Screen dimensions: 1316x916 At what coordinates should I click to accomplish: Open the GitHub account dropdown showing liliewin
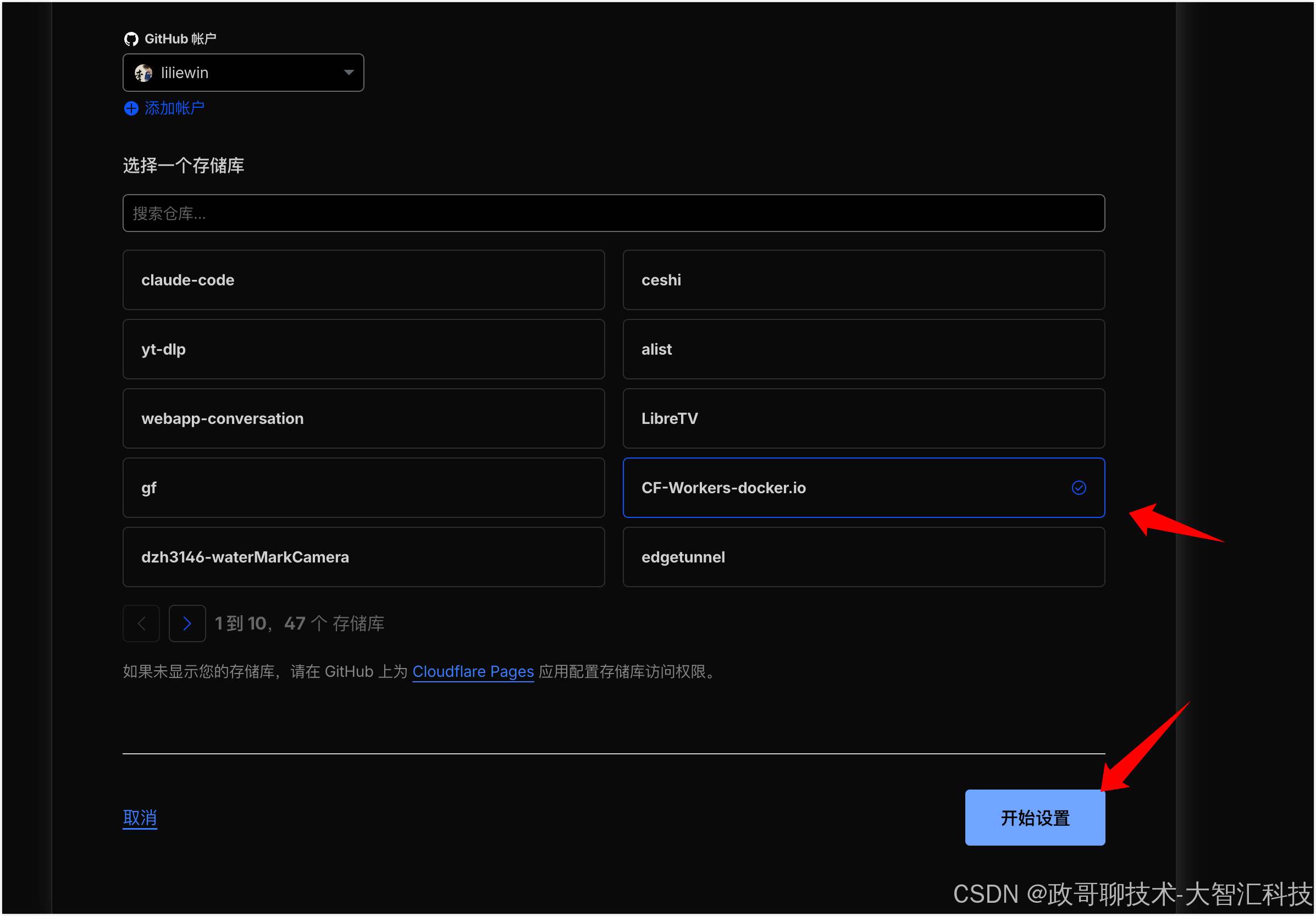243,73
